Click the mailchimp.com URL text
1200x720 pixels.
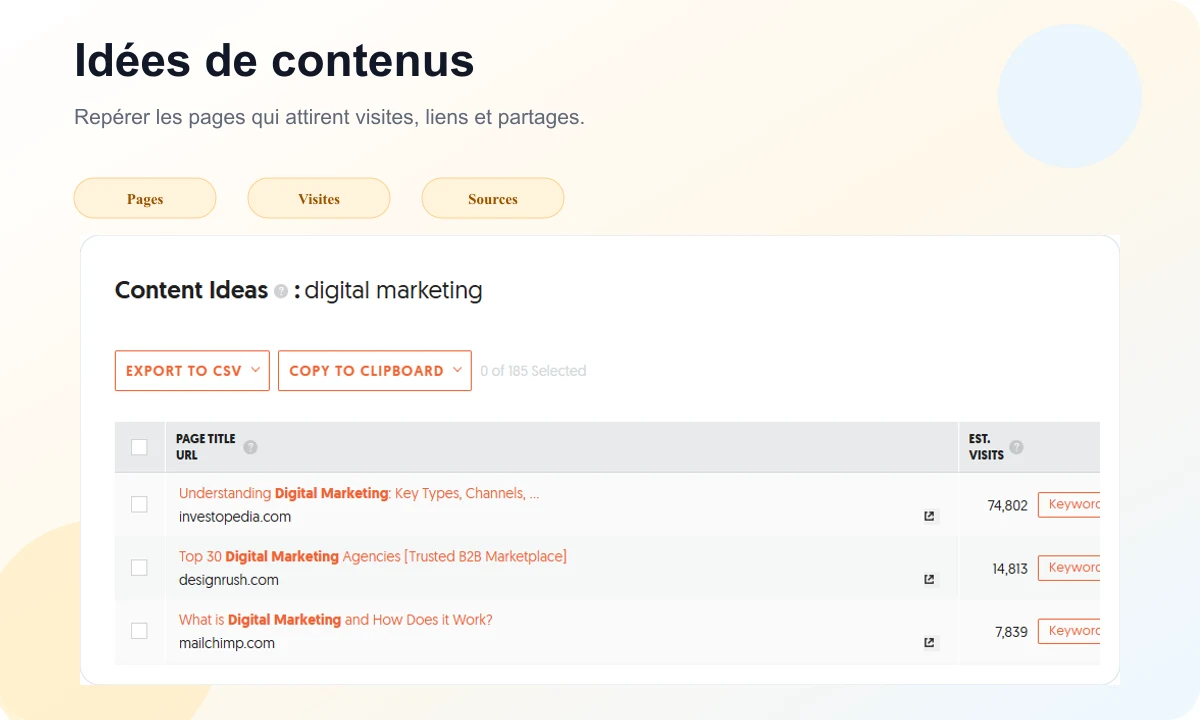(x=227, y=643)
